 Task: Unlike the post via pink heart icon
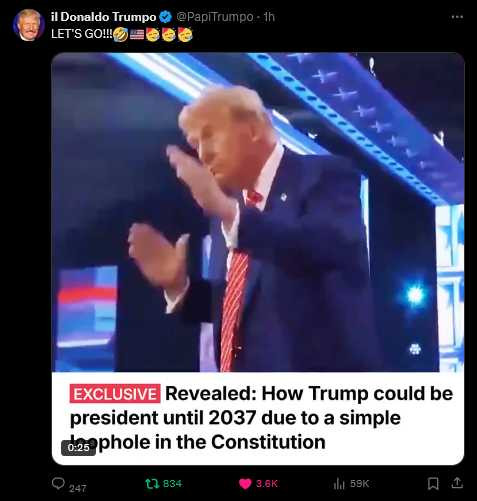[x=245, y=484]
